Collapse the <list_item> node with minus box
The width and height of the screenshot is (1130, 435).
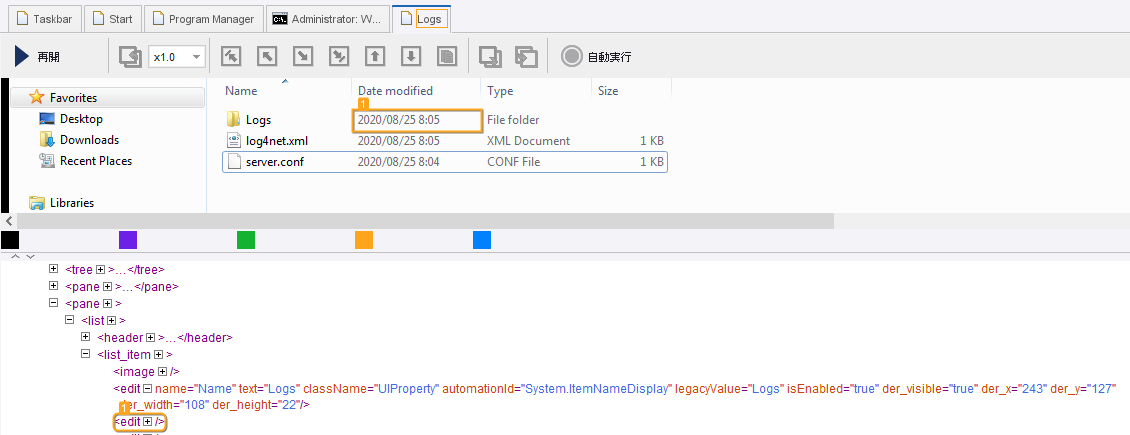pos(86,355)
